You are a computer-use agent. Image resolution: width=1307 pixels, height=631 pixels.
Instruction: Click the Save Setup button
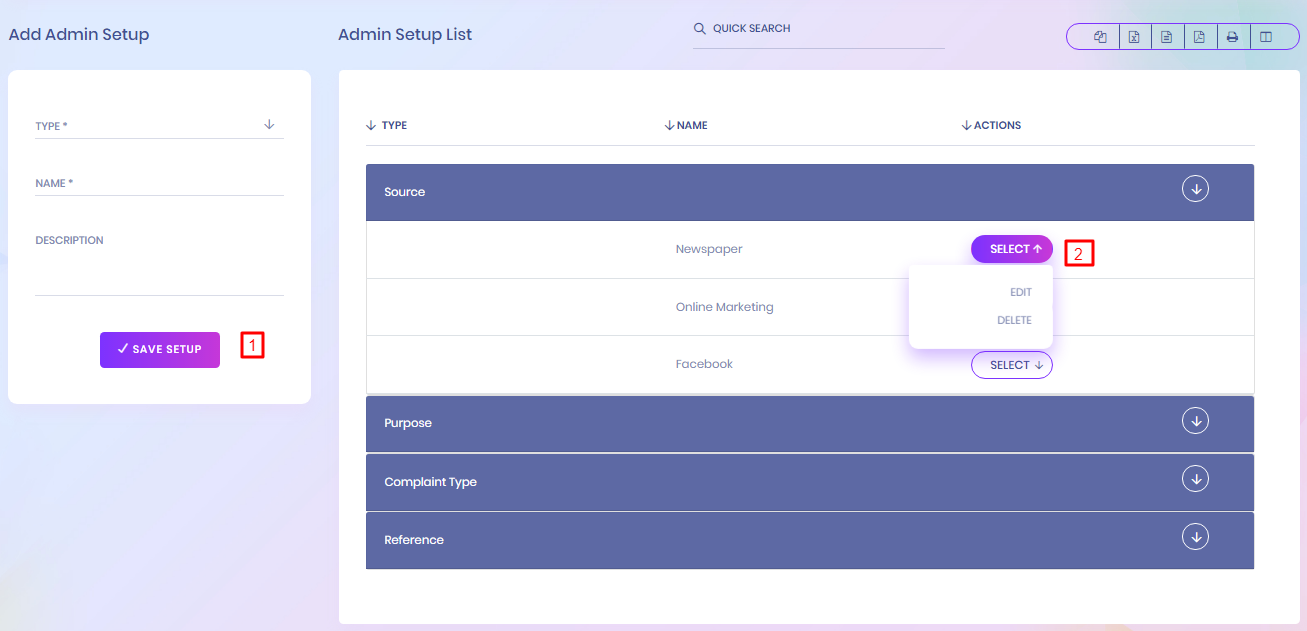pyautogui.click(x=160, y=349)
